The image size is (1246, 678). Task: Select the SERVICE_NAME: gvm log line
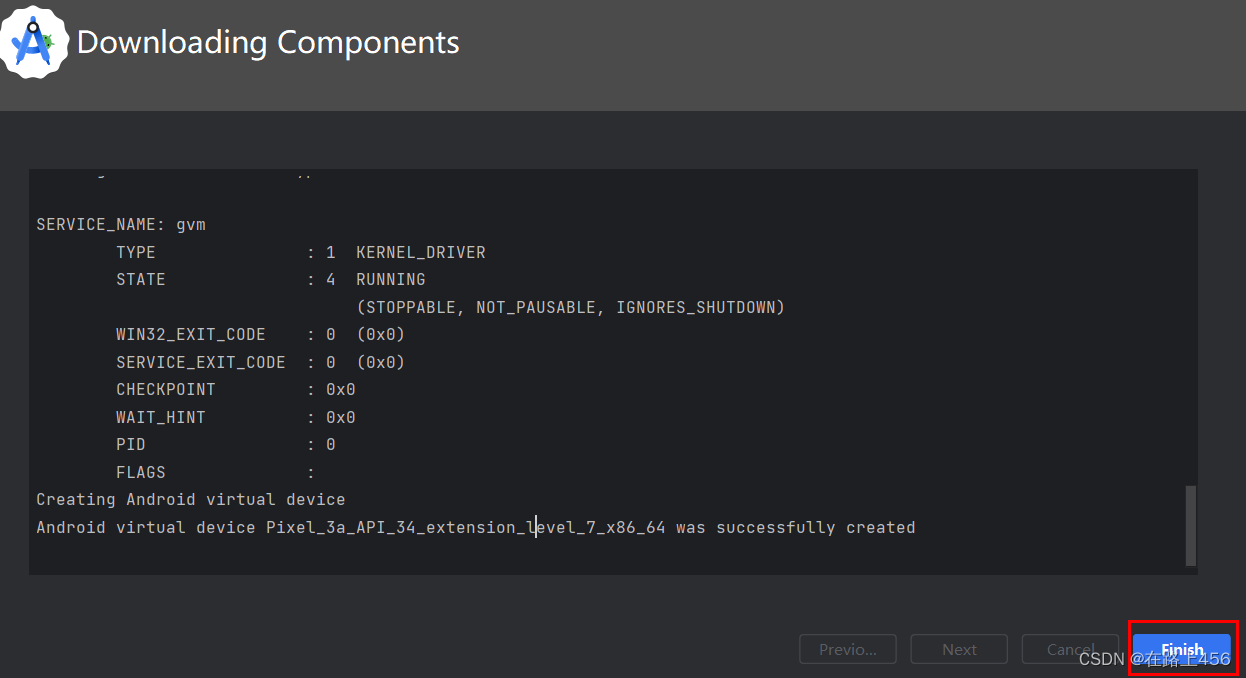click(x=120, y=224)
